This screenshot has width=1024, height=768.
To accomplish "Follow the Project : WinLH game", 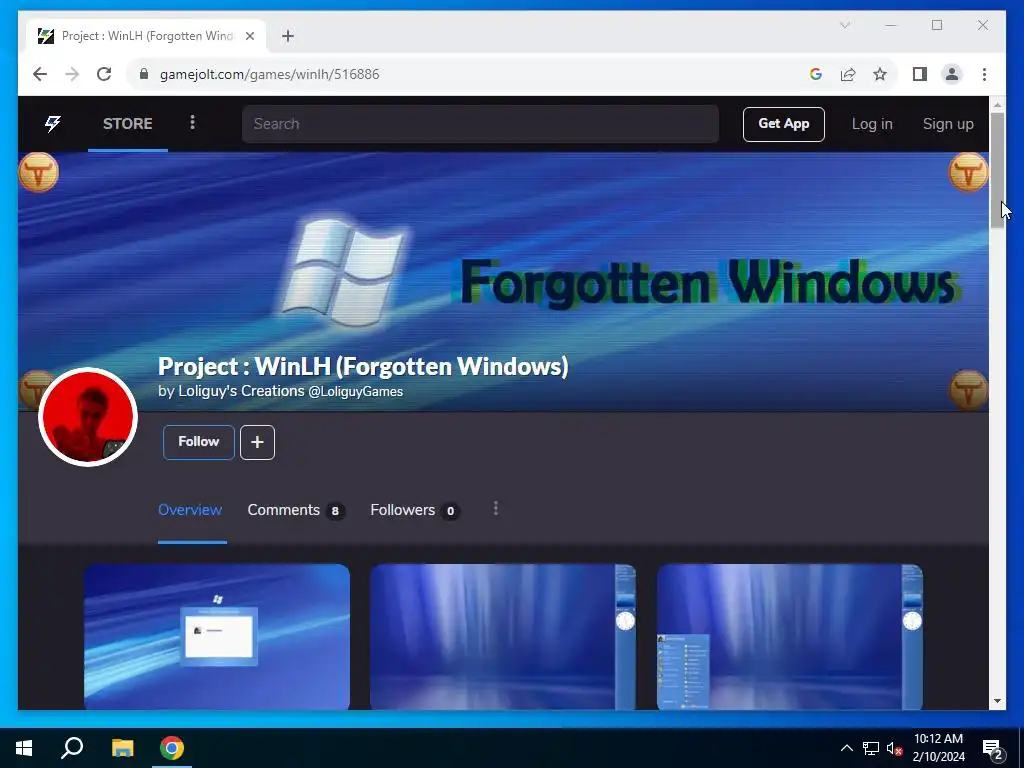I will coord(199,442).
